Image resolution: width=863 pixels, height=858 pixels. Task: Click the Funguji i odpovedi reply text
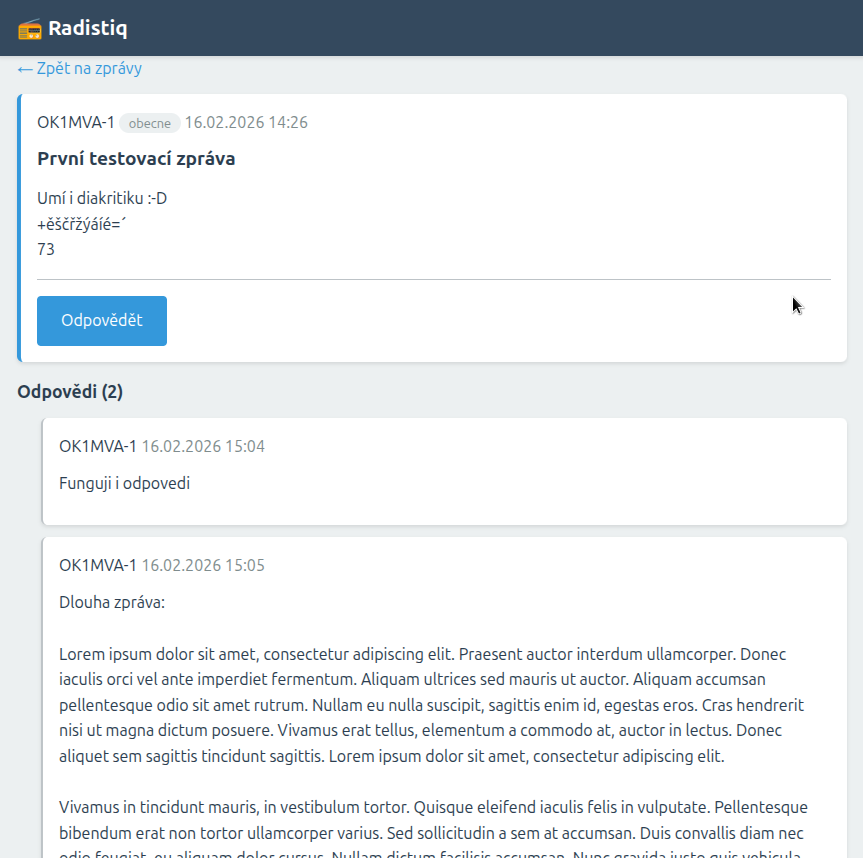[124, 484]
